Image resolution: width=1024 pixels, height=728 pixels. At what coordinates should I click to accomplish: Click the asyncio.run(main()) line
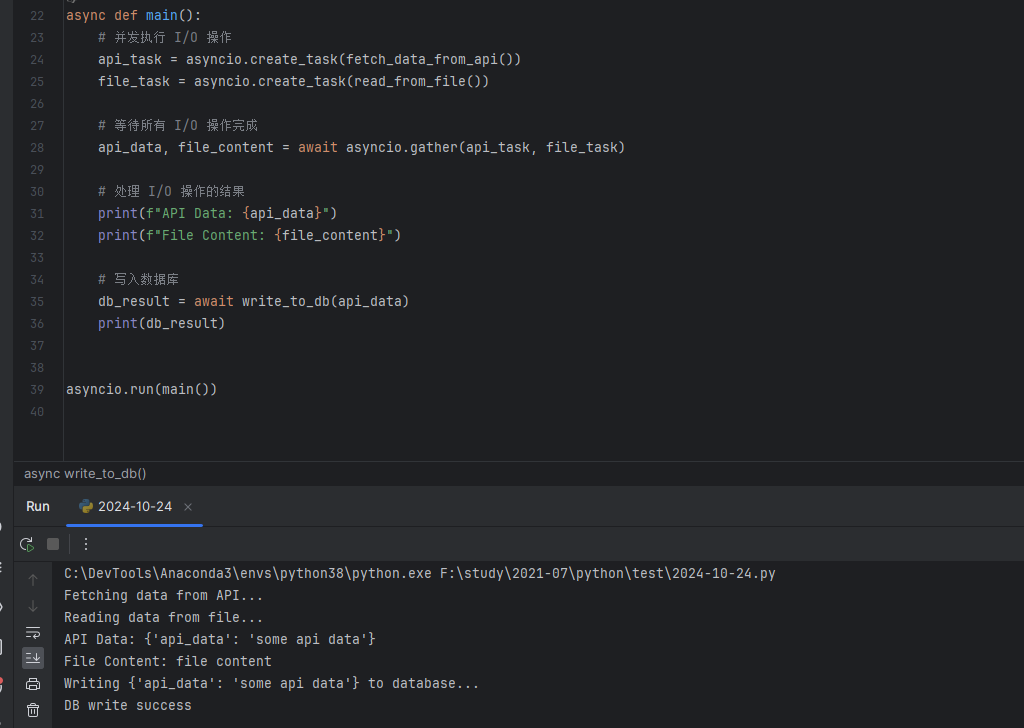click(141, 389)
